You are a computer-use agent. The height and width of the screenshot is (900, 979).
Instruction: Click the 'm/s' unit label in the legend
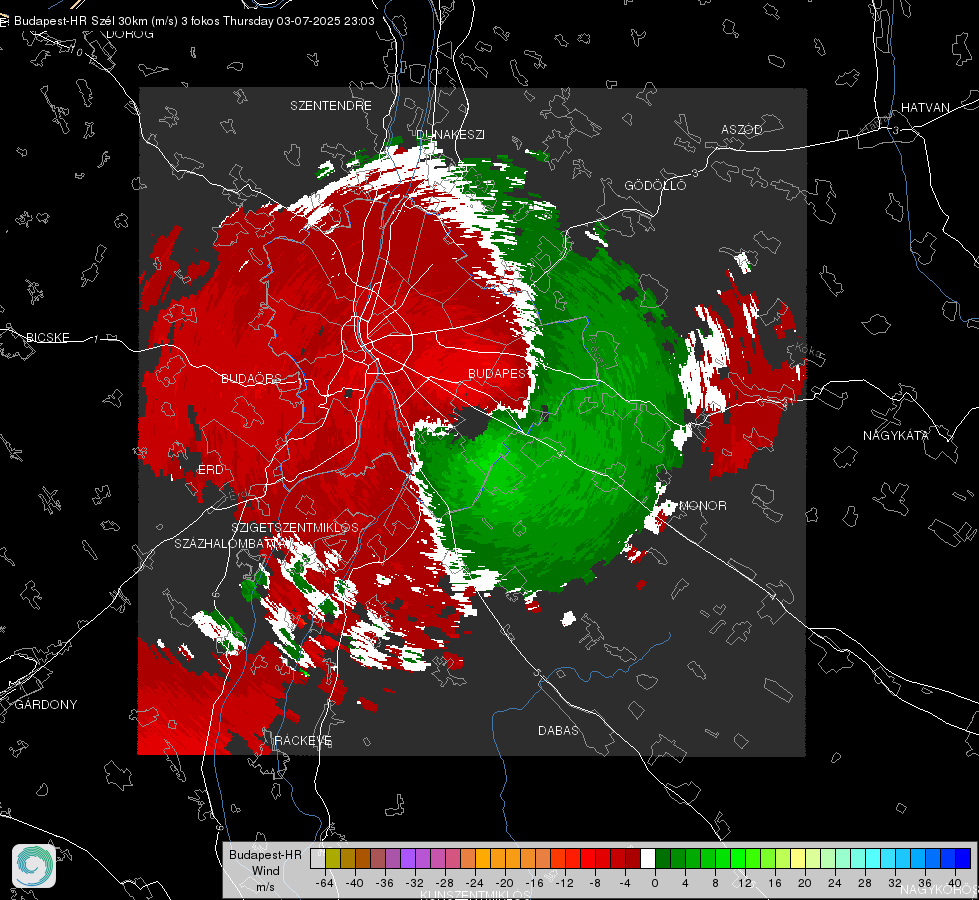point(265,887)
